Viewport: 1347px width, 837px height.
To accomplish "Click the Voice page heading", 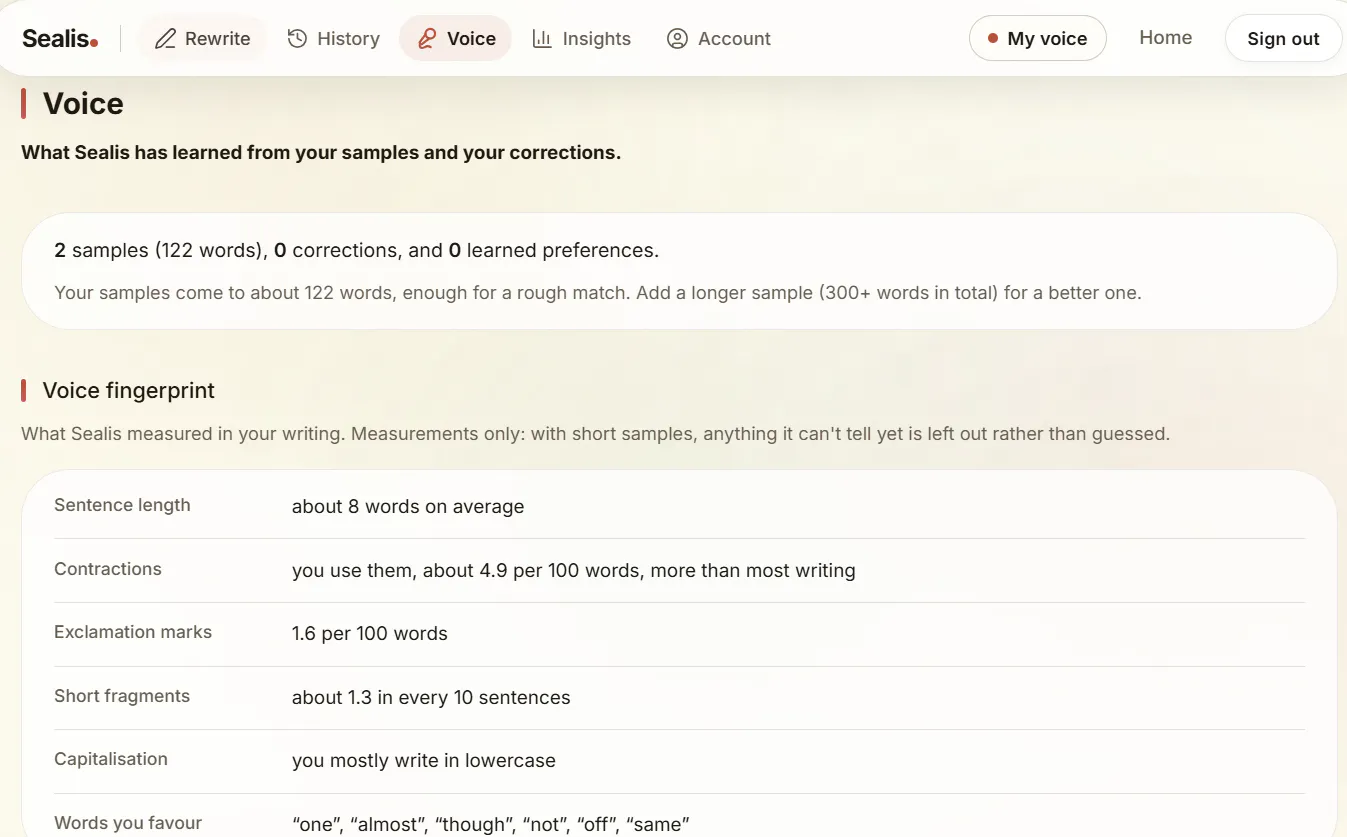I will [83, 103].
